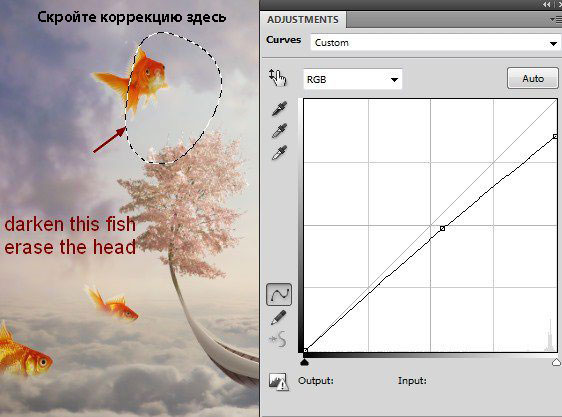Select the pencil draw curve tool

coord(278,318)
